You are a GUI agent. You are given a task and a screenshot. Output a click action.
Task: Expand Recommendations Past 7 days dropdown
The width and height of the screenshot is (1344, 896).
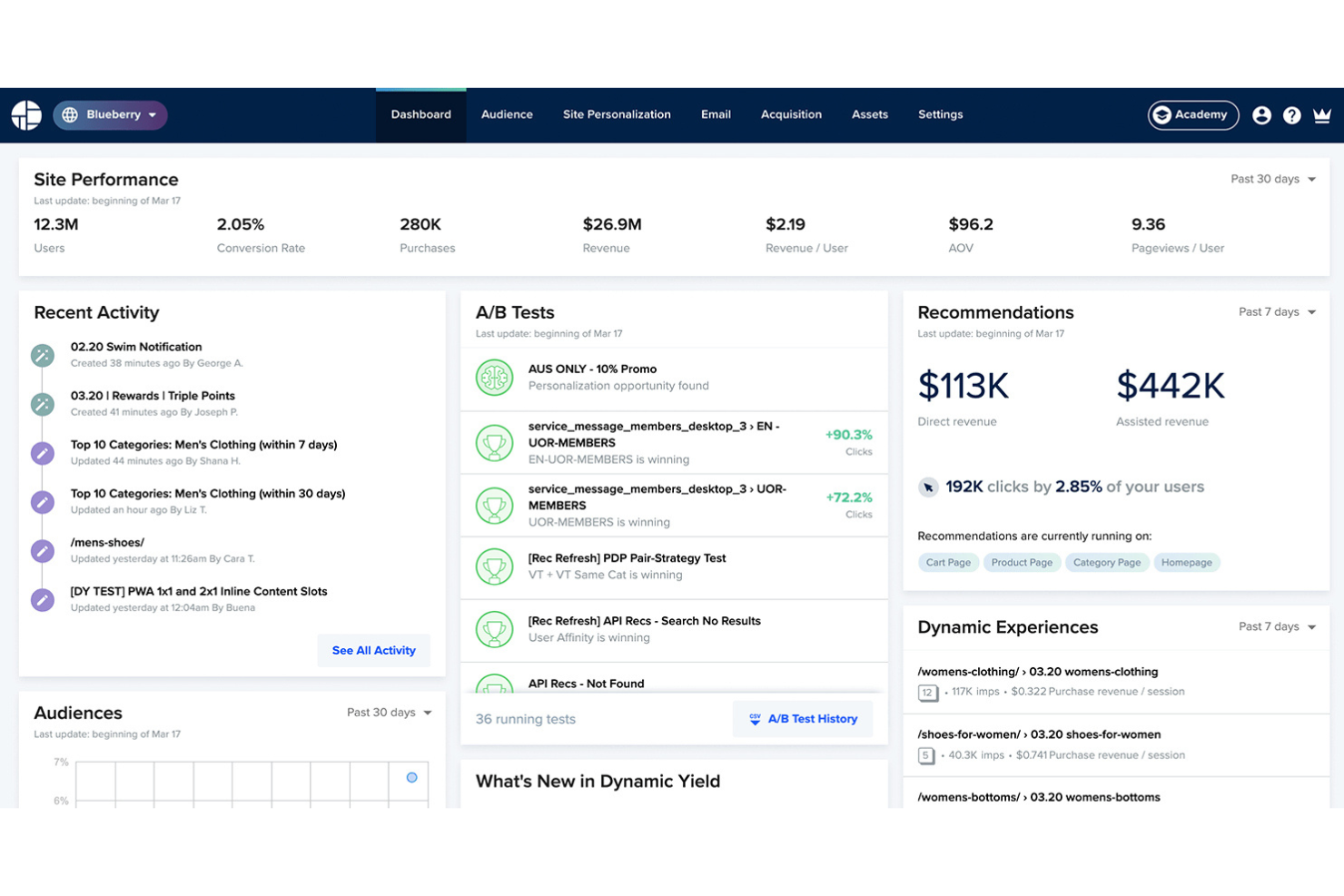coord(1277,312)
